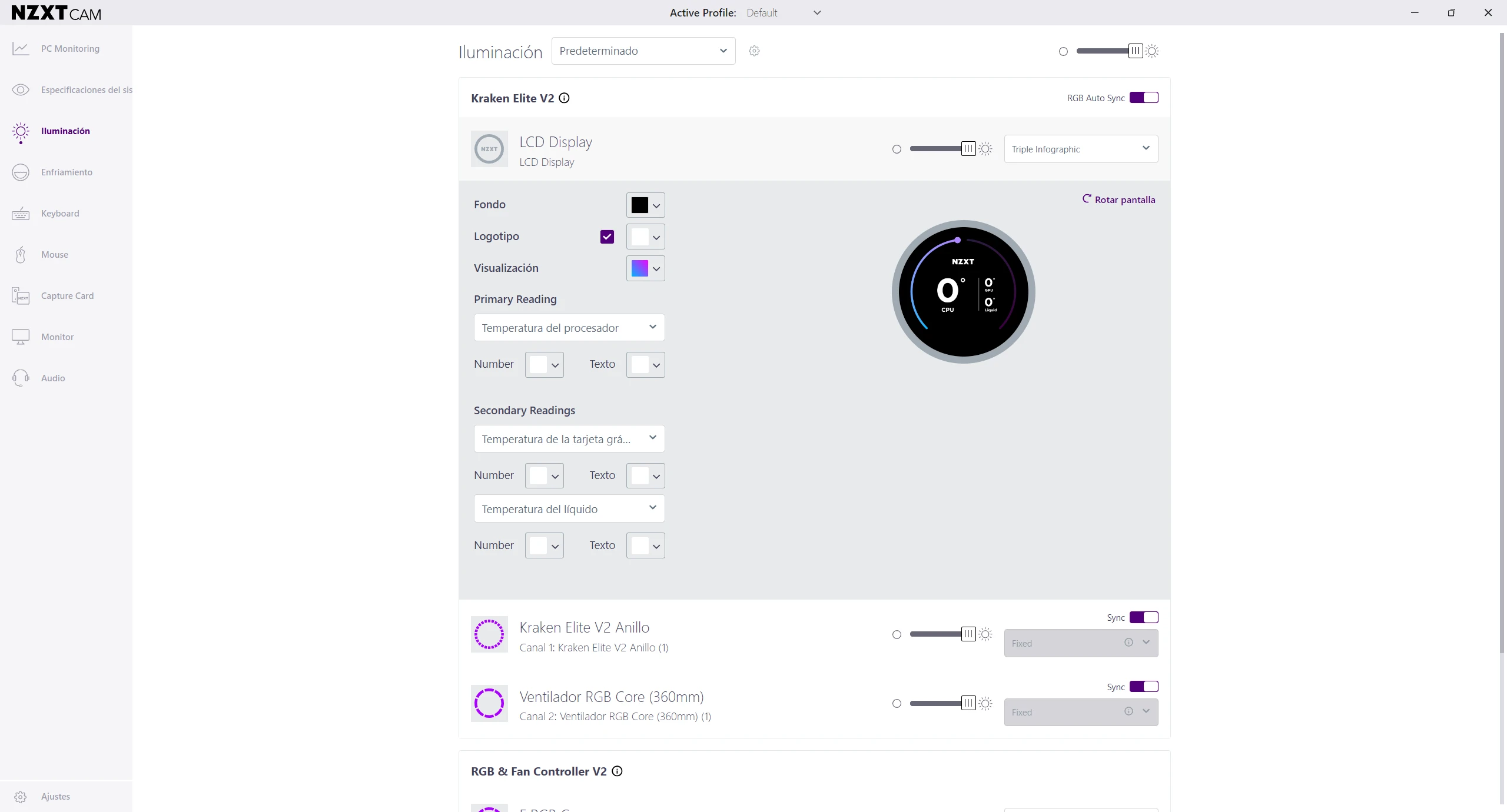Click the Ventilador RGB Core fan icon

click(489, 703)
